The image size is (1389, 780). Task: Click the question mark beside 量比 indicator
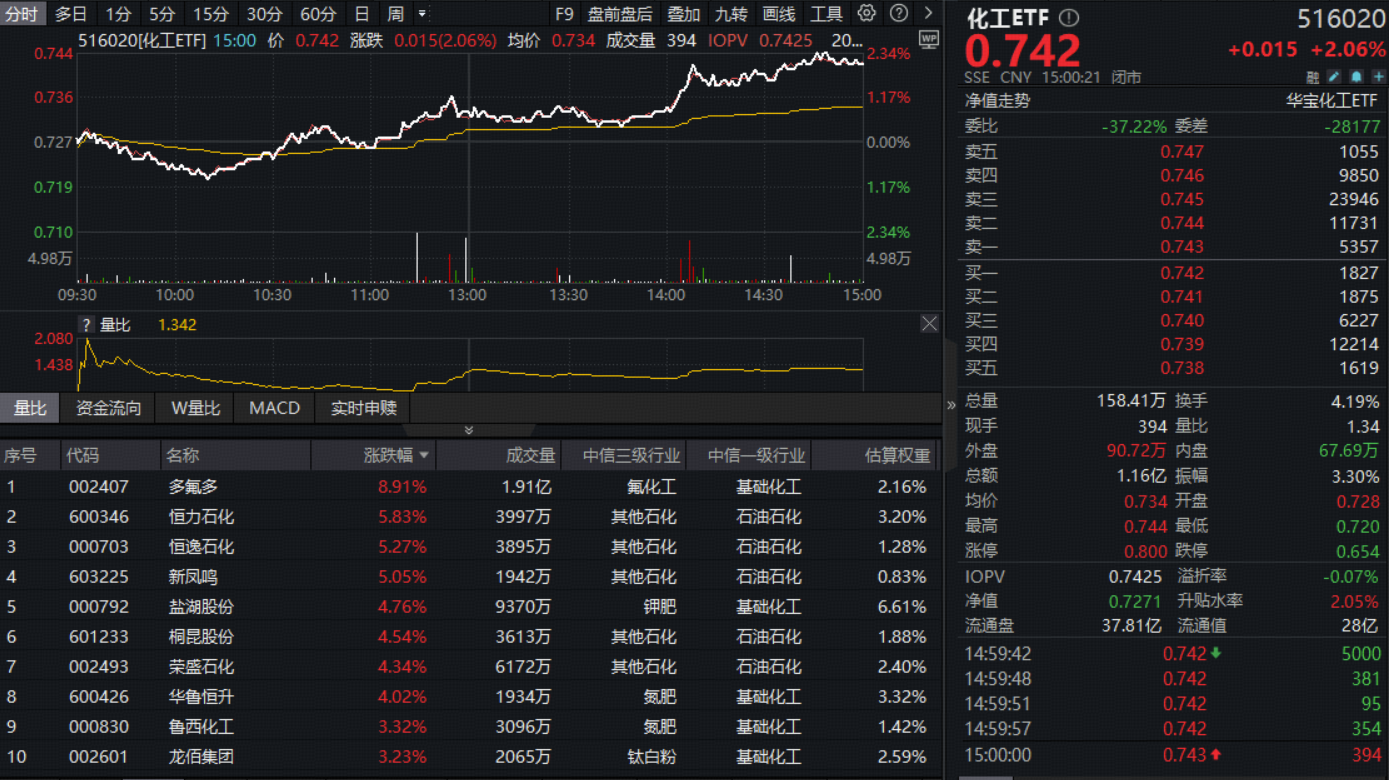tap(87, 325)
